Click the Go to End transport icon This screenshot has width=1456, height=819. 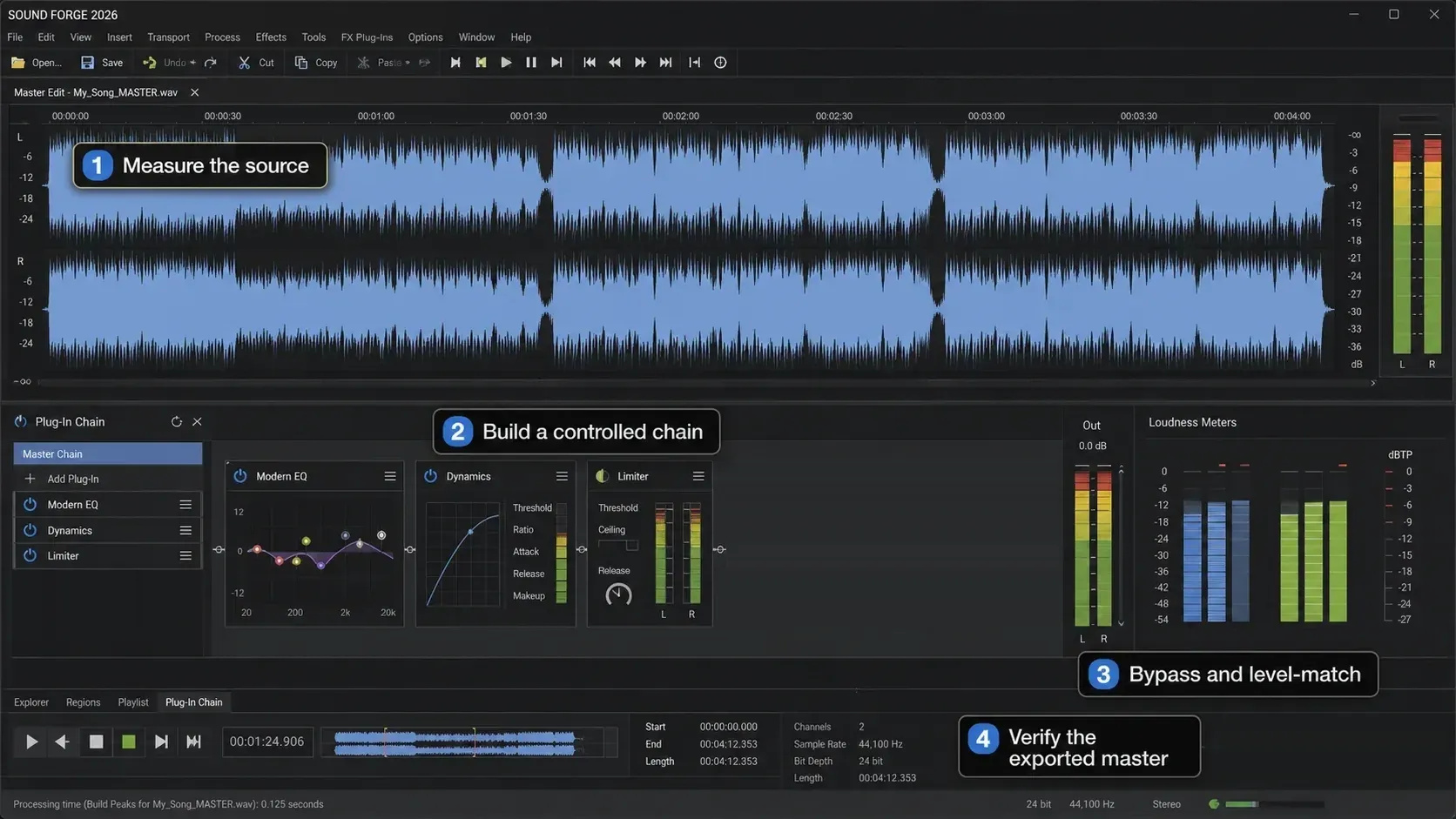(x=665, y=63)
